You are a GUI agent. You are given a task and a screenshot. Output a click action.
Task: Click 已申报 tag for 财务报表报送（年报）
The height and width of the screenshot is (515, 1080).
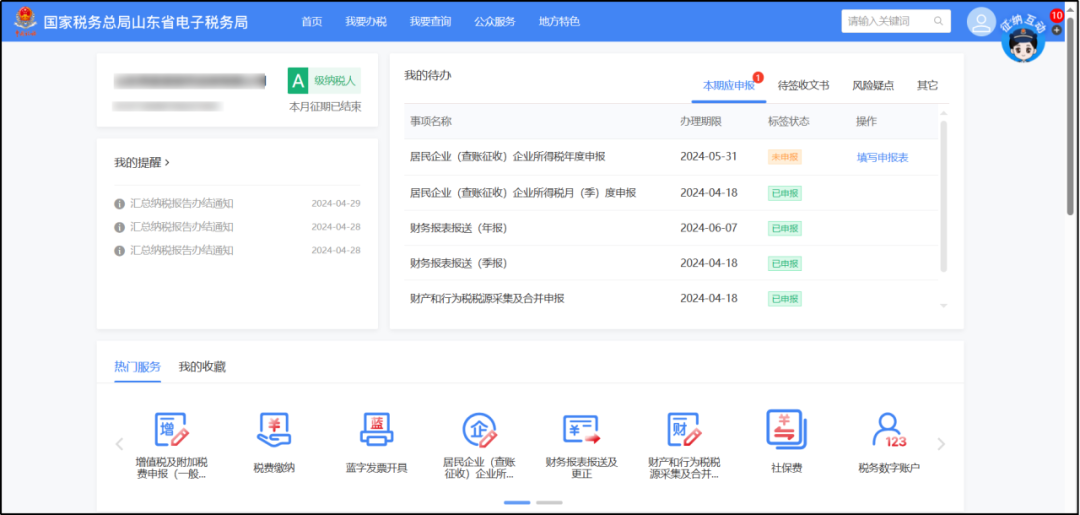tap(785, 228)
